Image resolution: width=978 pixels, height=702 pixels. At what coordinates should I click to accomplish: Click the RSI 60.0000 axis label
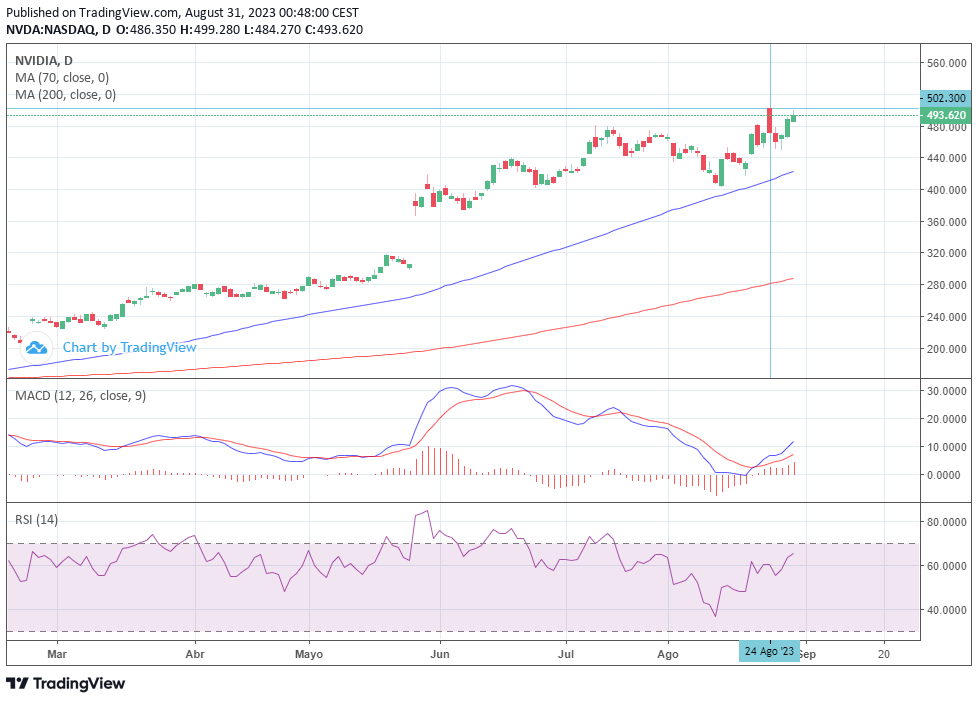click(946, 567)
